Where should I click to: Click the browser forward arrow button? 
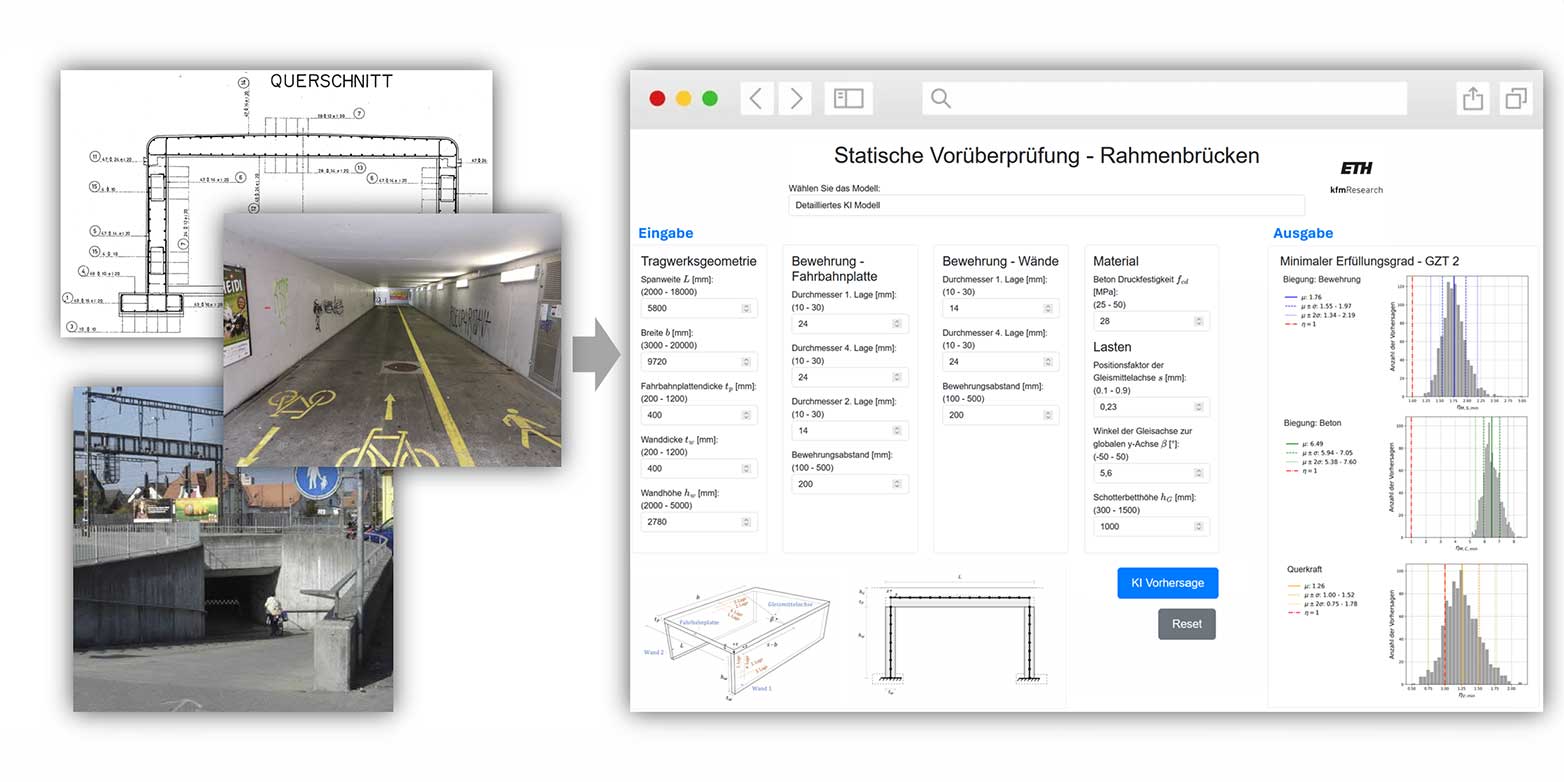pos(795,98)
